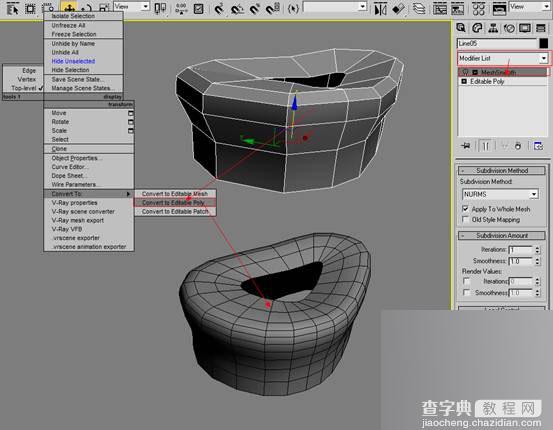Toggle the Percent Snap icon

click(255, 8)
